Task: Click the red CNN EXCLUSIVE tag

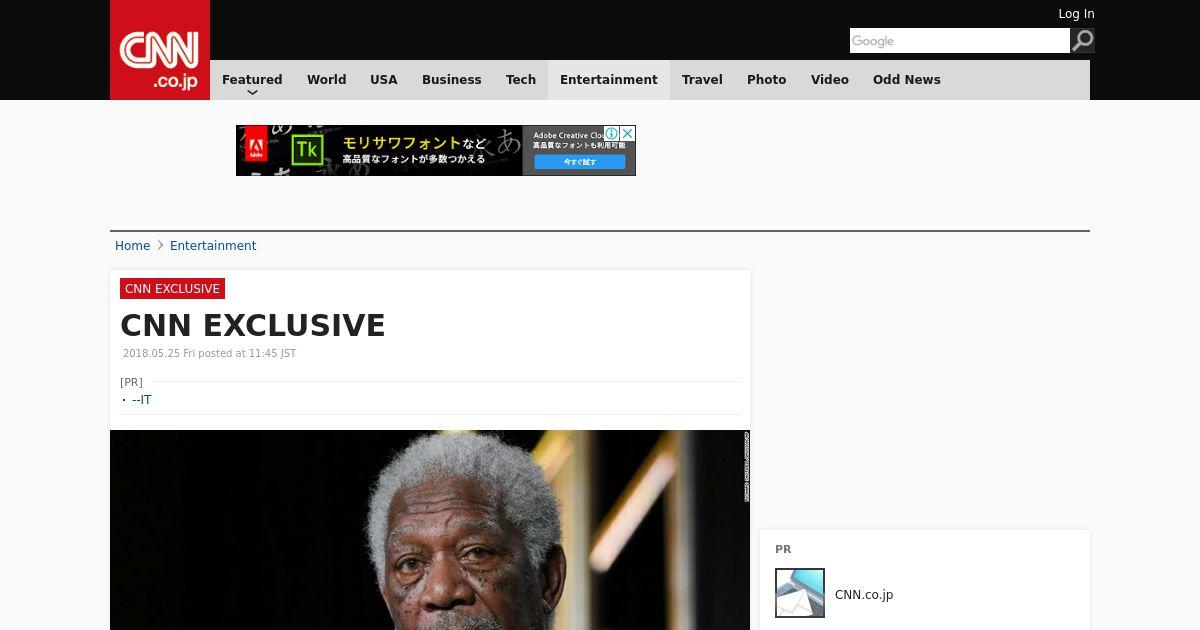Action: (x=172, y=289)
